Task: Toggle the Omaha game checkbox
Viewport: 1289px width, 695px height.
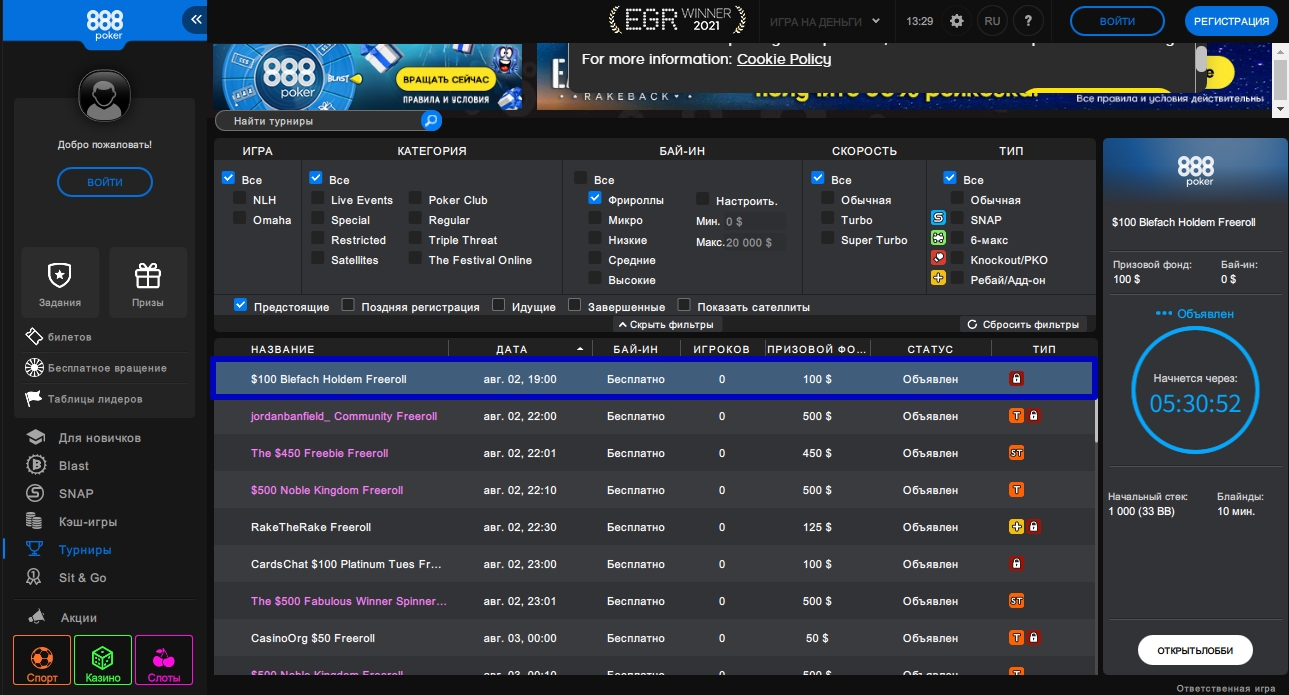Action: tap(240, 219)
